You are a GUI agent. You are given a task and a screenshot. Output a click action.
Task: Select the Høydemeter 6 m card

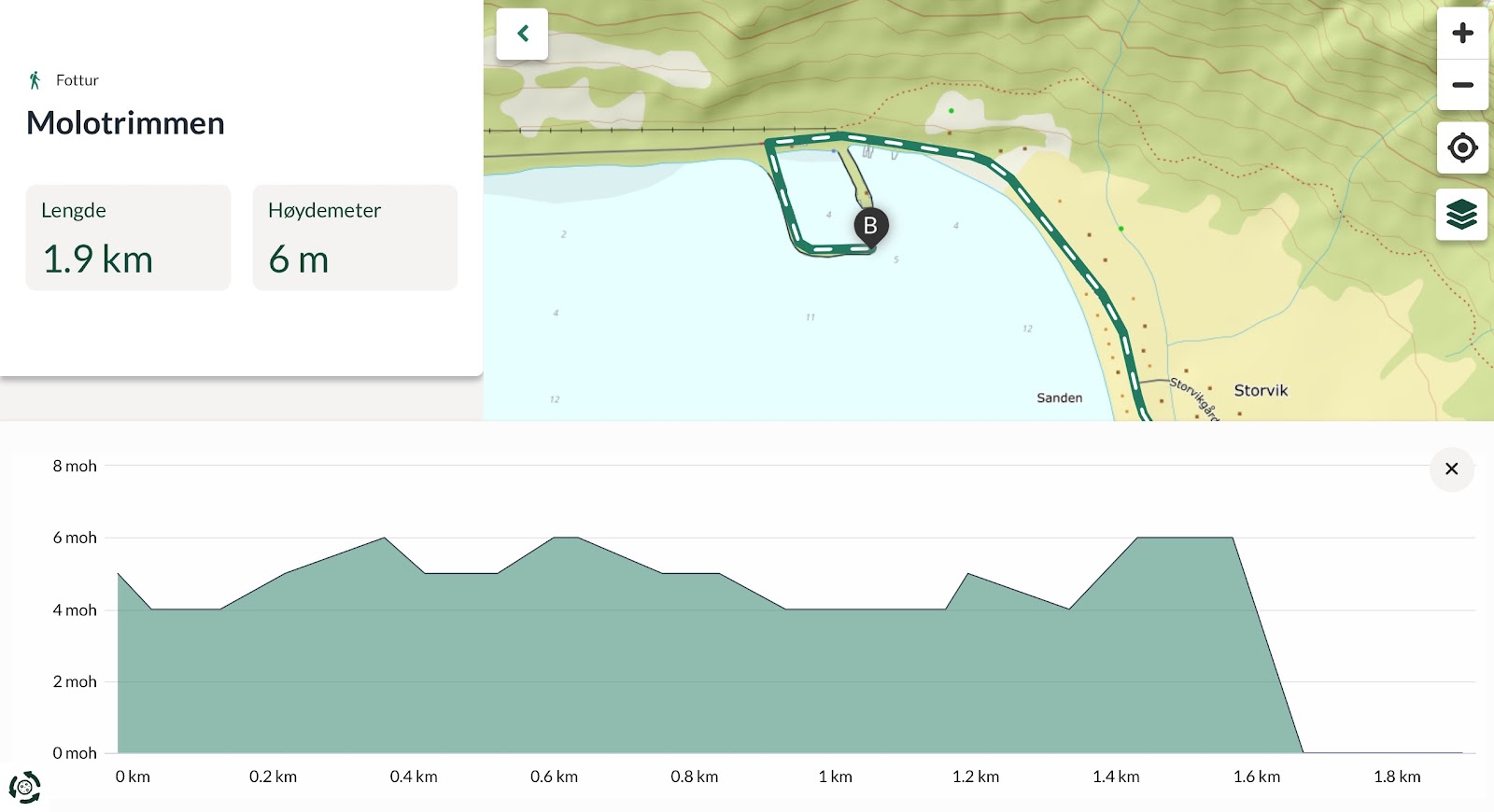click(355, 237)
